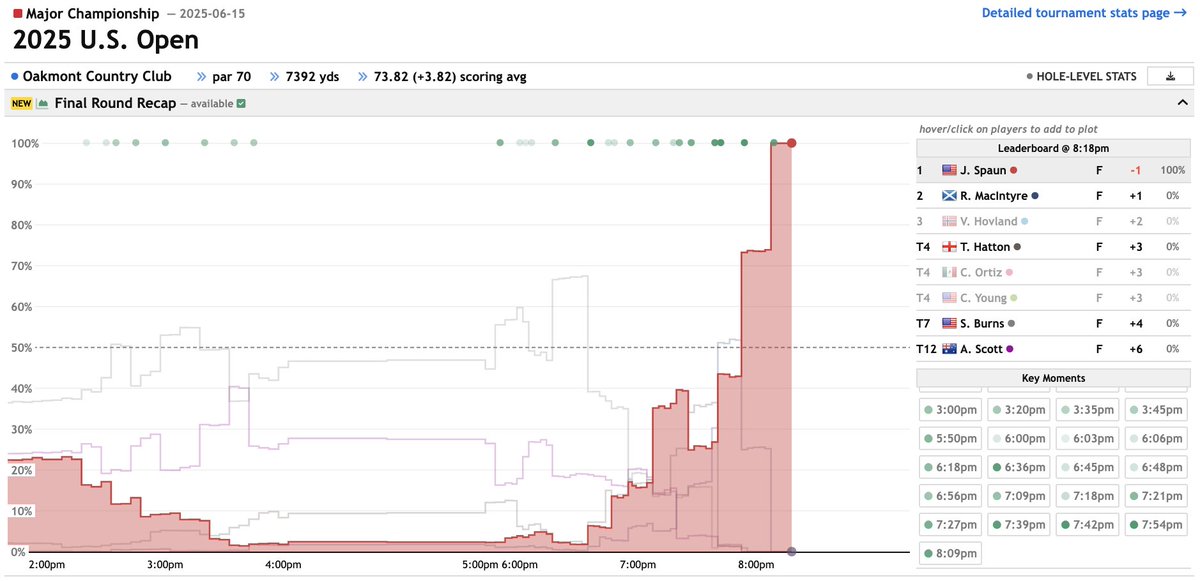Select the 3:35pm key moment
This screenshot has height=581, width=1200.
coord(1088,410)
